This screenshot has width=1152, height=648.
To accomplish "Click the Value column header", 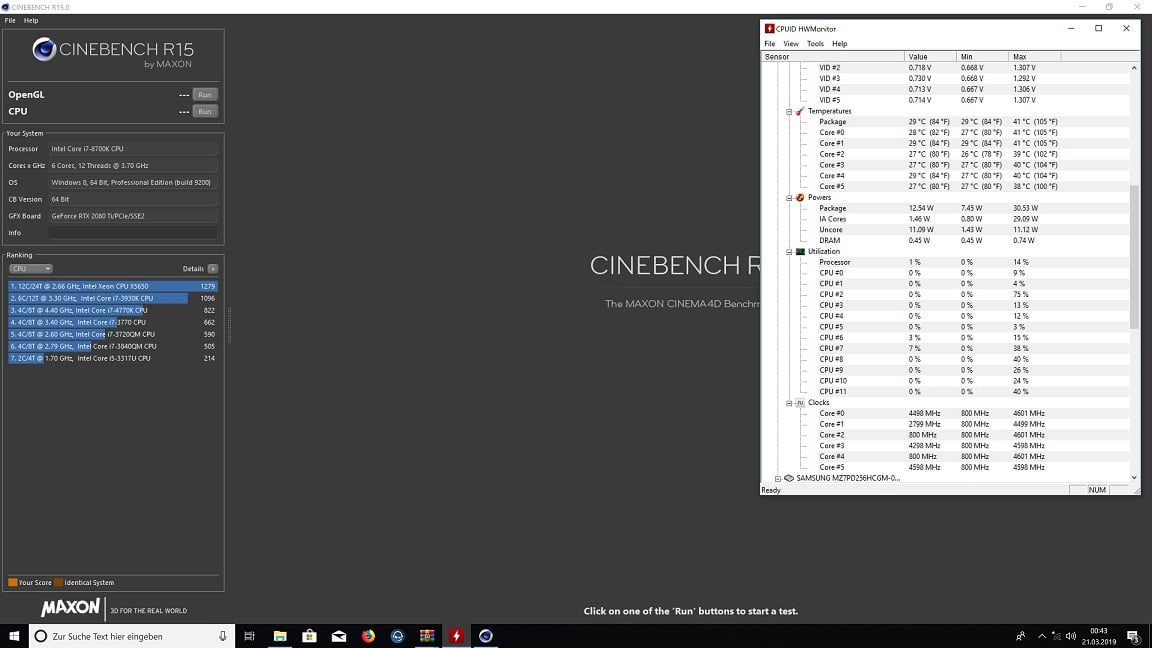I will 930,57.
